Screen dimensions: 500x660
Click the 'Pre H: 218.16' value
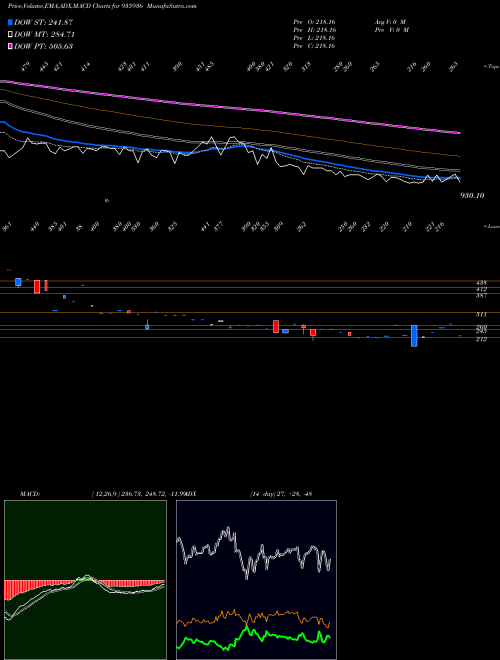[x=314, y=30]
